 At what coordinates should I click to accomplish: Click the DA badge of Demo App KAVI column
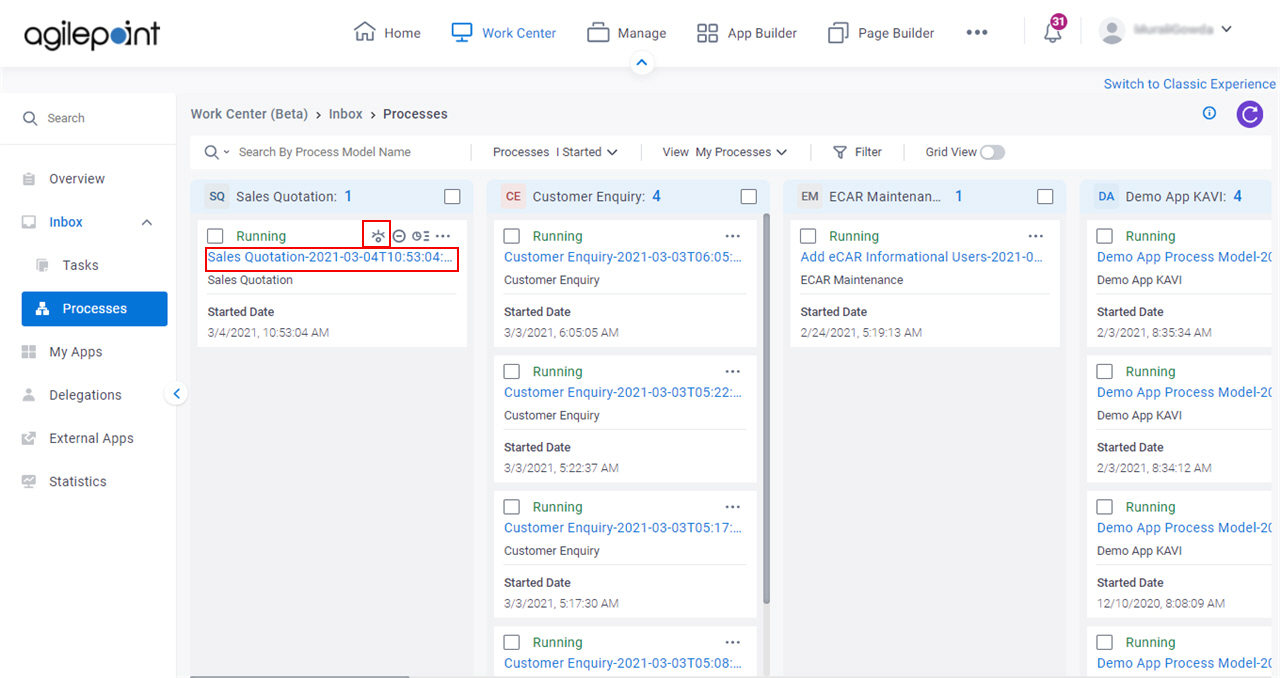(x=1106, y=197)
